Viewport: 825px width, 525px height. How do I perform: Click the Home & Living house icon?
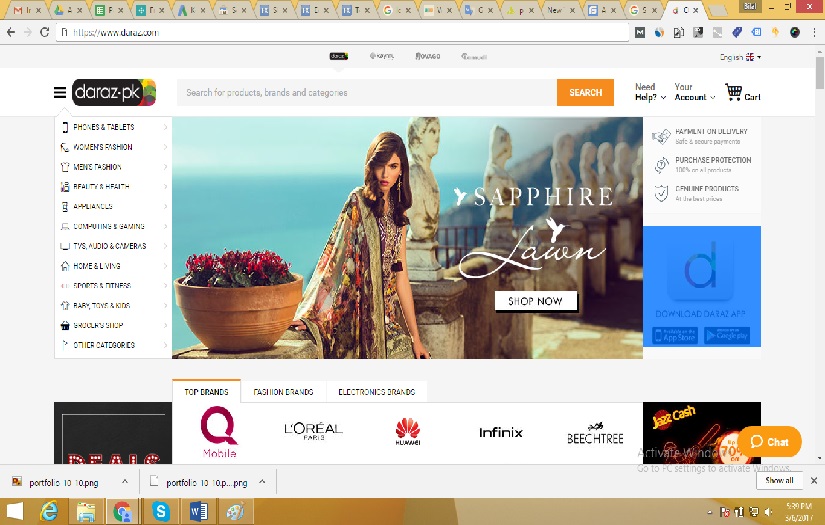click(65, 266)
